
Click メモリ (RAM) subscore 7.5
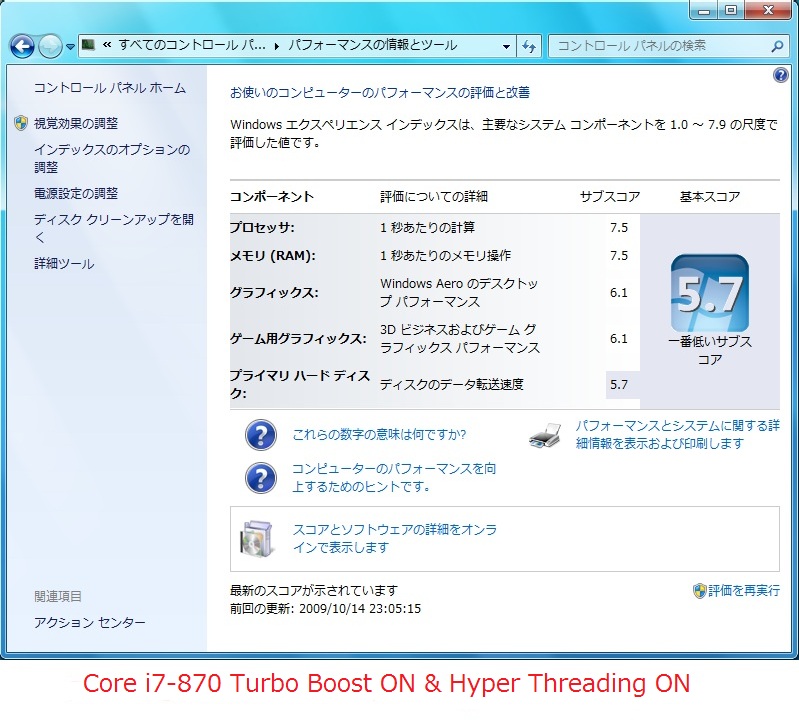(619, 256)
